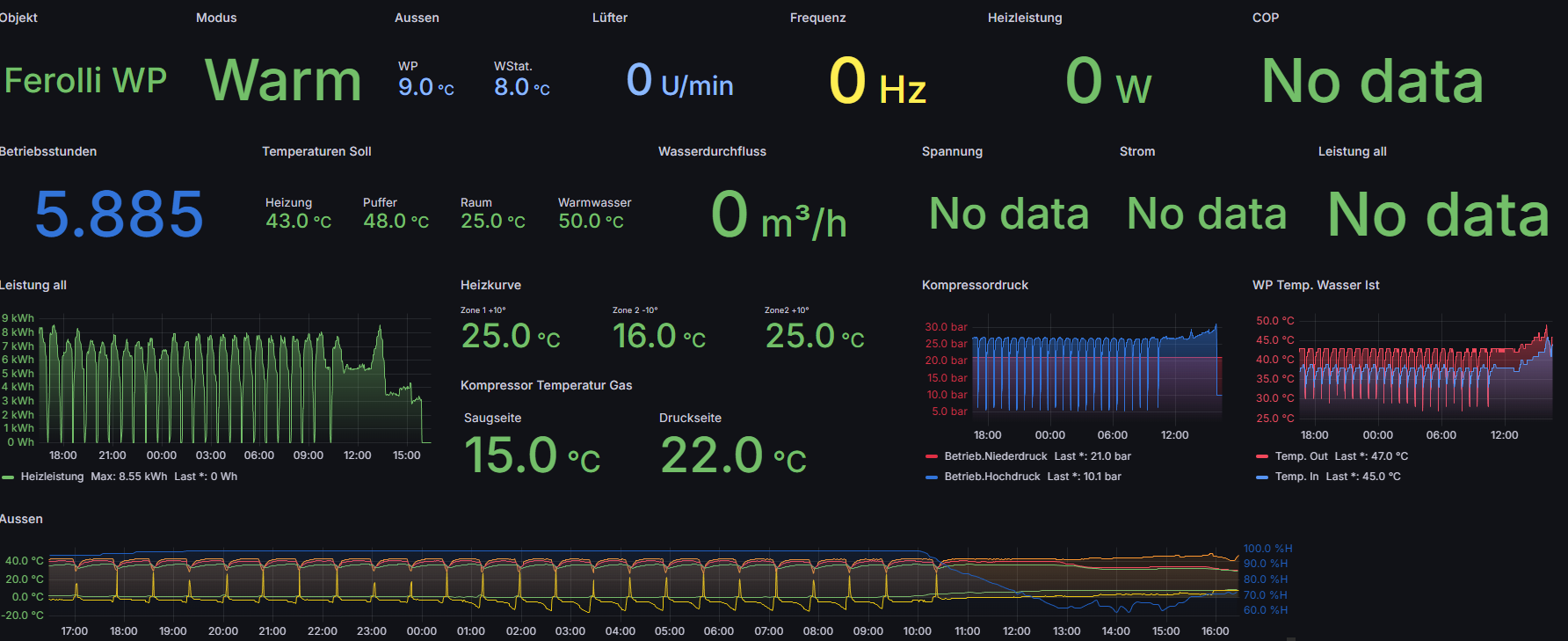Show only the Temp. In series label

pos(1296,477)
